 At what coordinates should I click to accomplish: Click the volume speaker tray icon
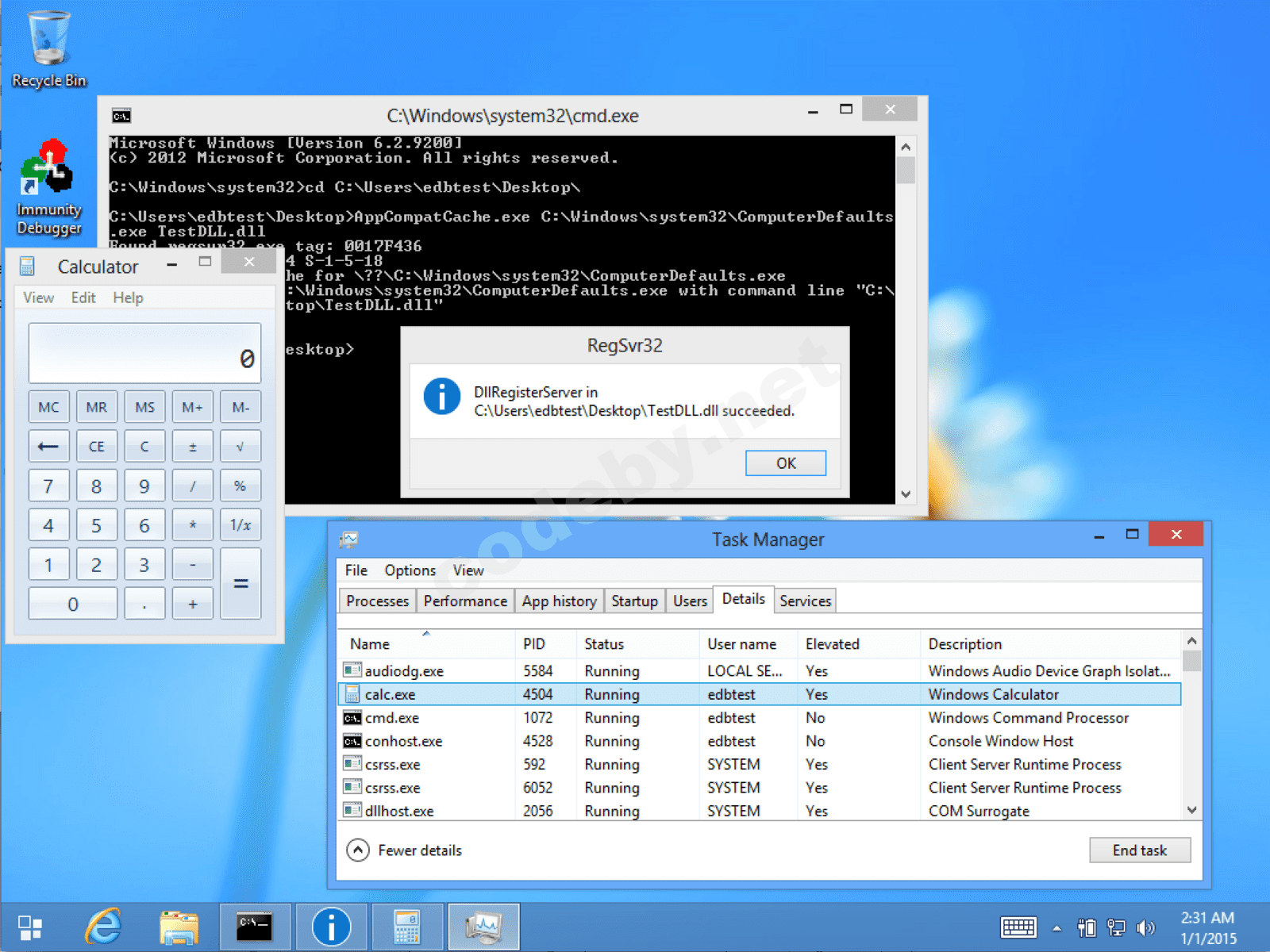[x=1145, y=927]
